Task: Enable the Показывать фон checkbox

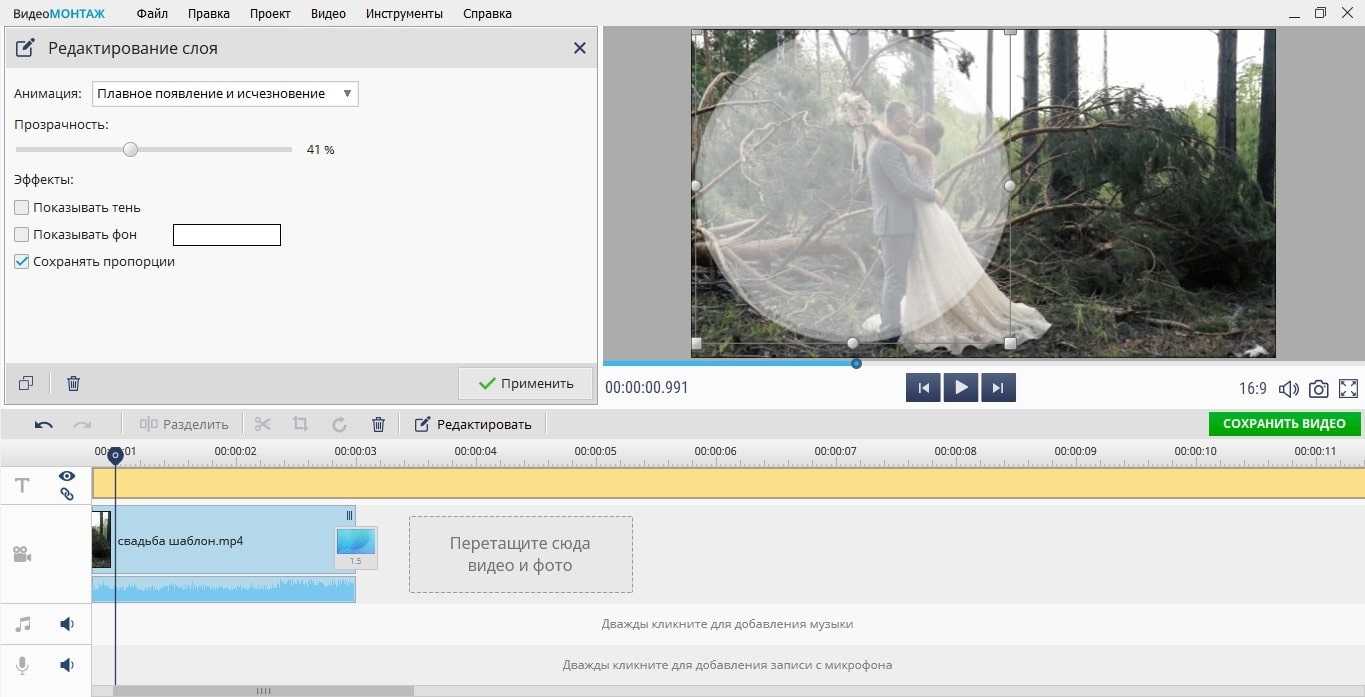Action: click(22, 235)
